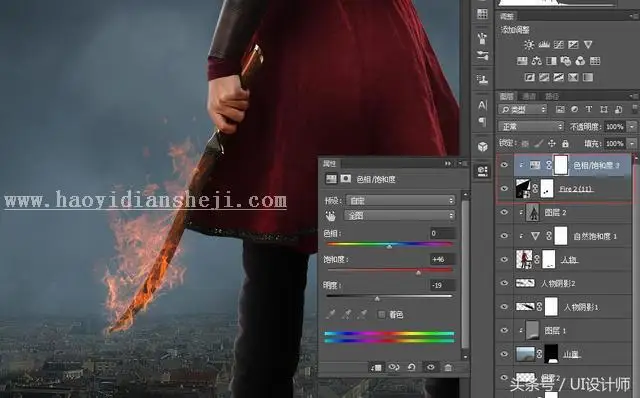
Task: Open the Clone Source panel icon
Action: tap(482, 79)
